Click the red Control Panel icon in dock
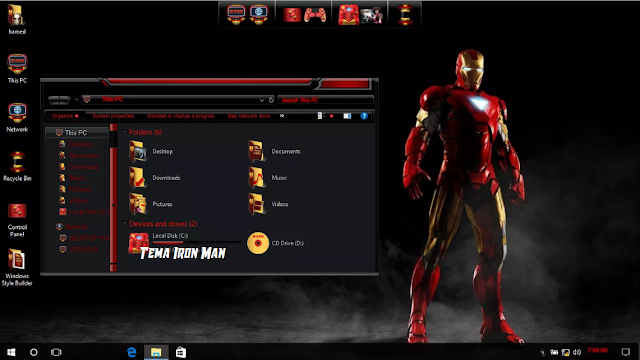Screen dimensions: 640x360 tap(292, 15)
